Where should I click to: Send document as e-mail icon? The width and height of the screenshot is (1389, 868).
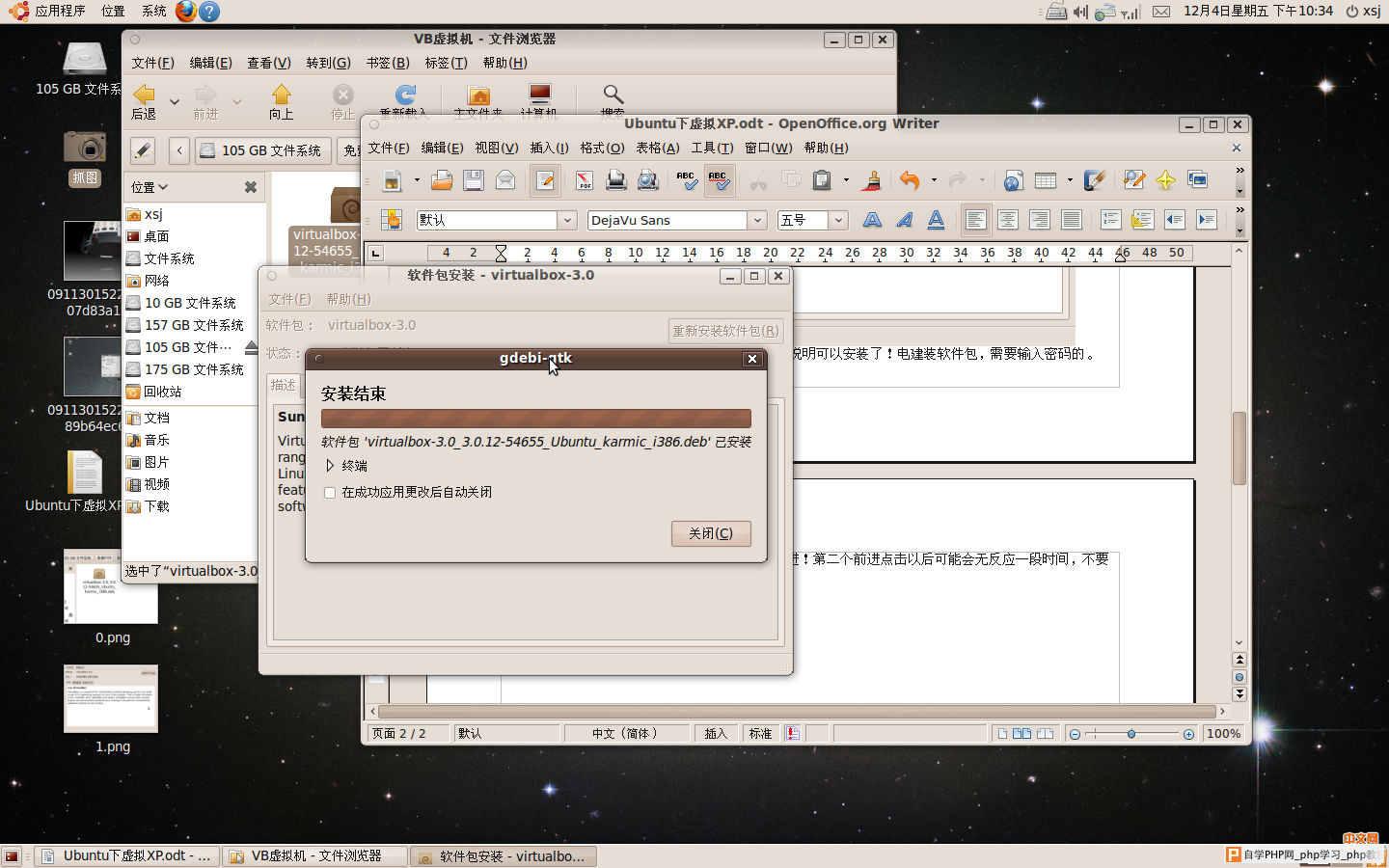[504, 180]
